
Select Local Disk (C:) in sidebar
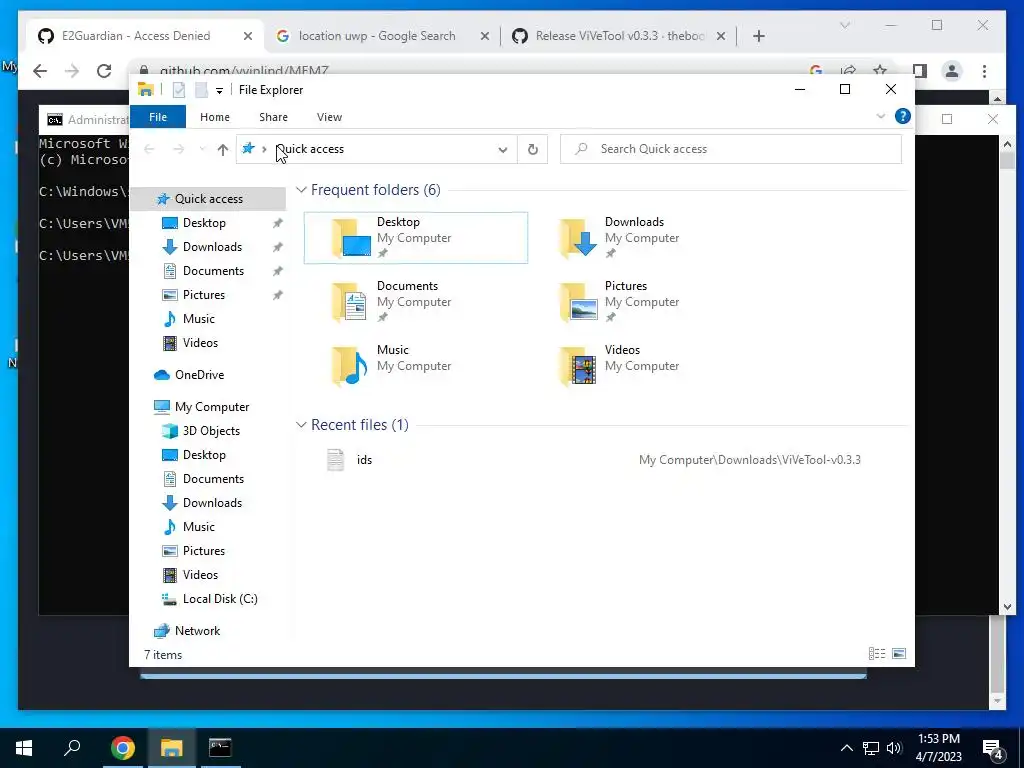point(220,599)
